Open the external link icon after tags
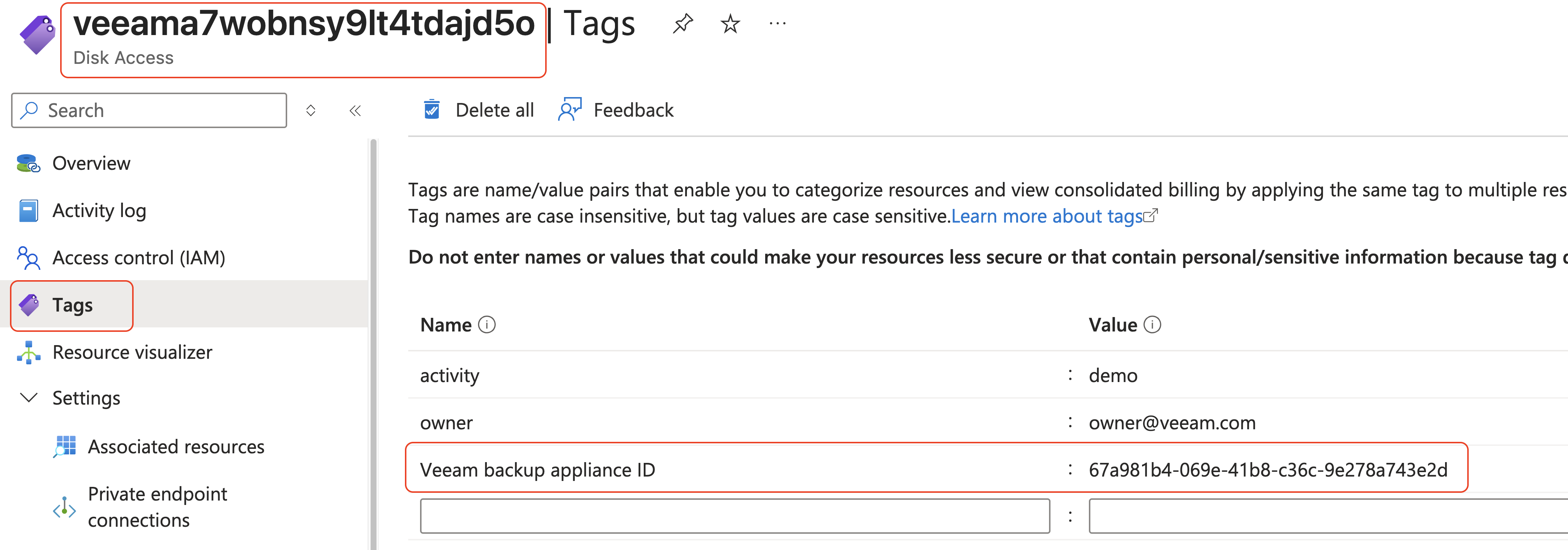 click(1151, 216)
